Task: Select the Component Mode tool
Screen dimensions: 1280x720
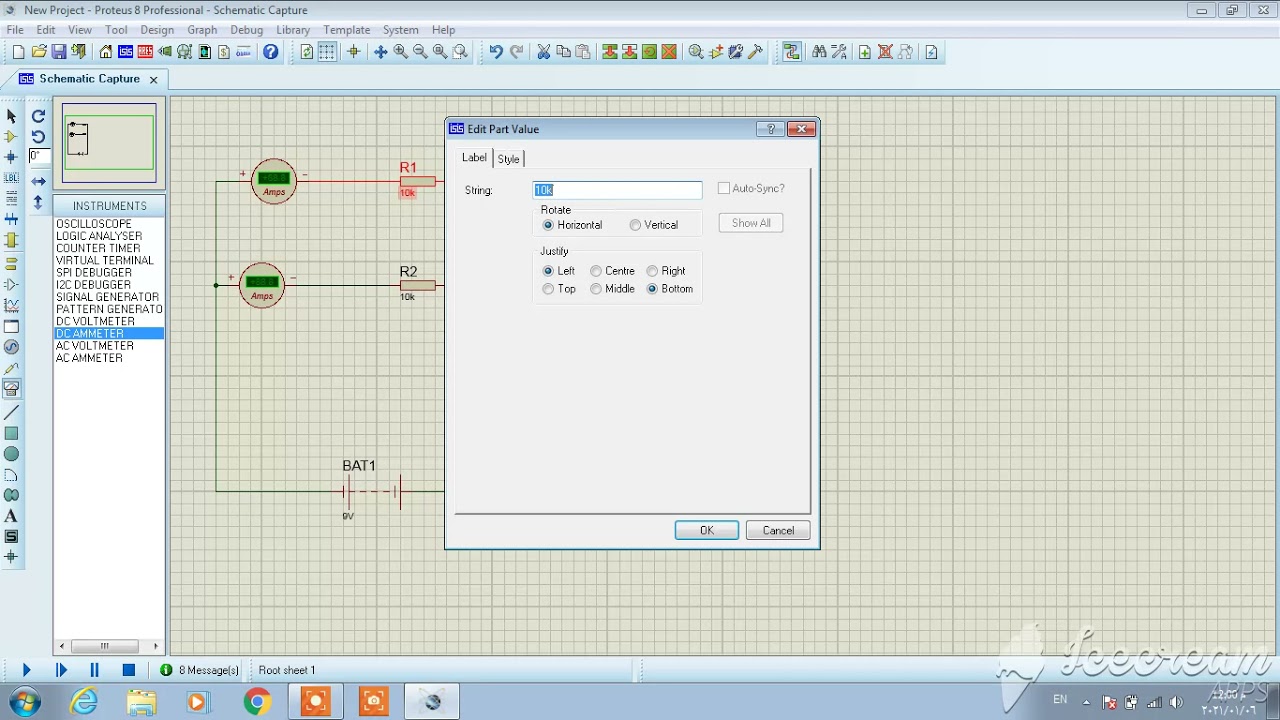Action: (12, 137)
